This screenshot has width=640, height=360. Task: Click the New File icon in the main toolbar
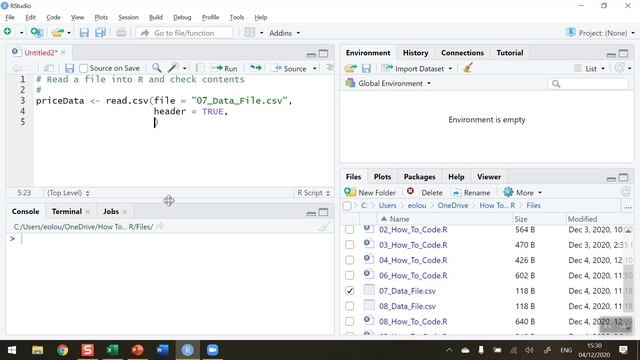click(8, 32)
